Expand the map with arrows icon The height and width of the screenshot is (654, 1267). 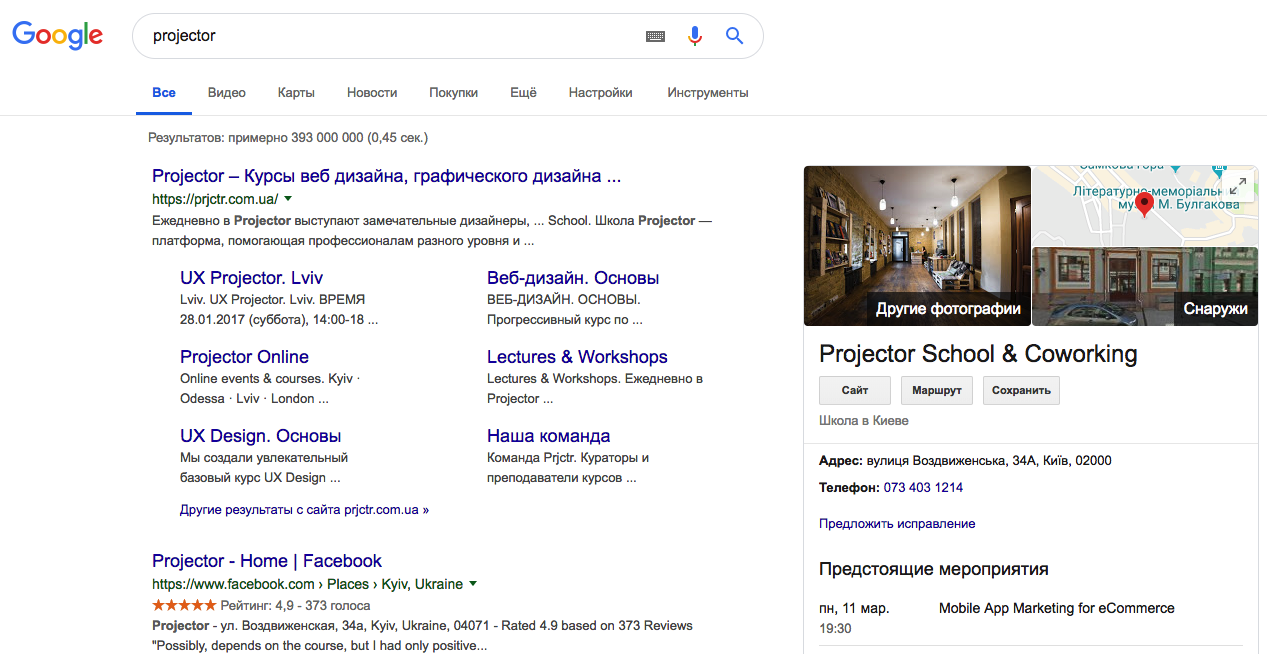pyautogui.click(x=1239, y=186)
